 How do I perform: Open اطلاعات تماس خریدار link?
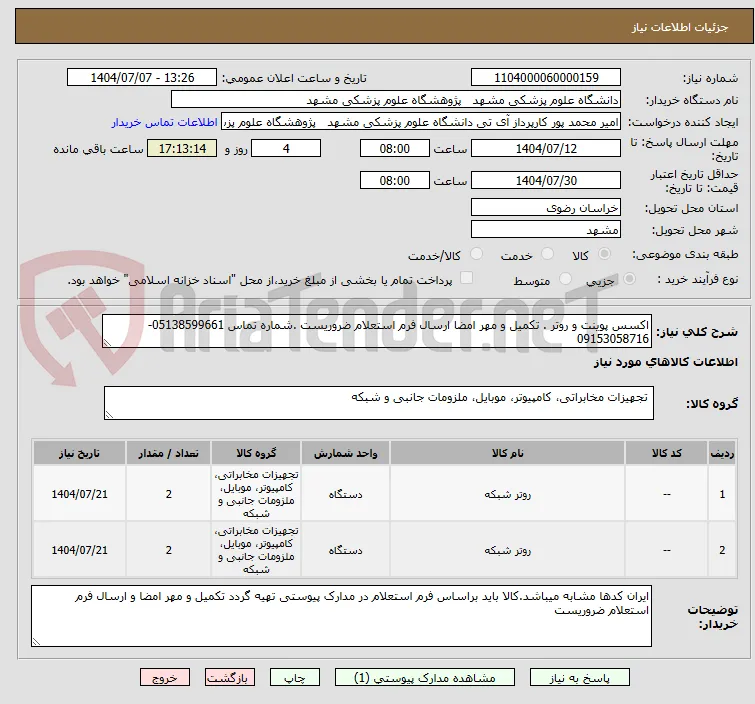(165, 122)
